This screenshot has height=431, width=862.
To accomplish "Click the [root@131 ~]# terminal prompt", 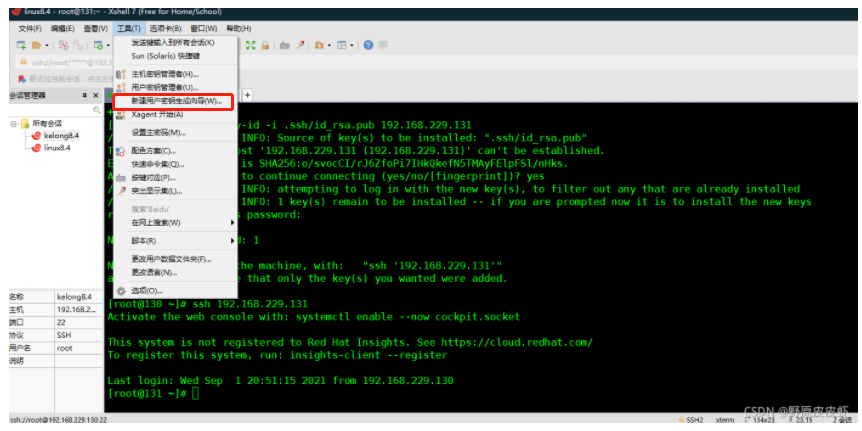I will click(148, 394).
